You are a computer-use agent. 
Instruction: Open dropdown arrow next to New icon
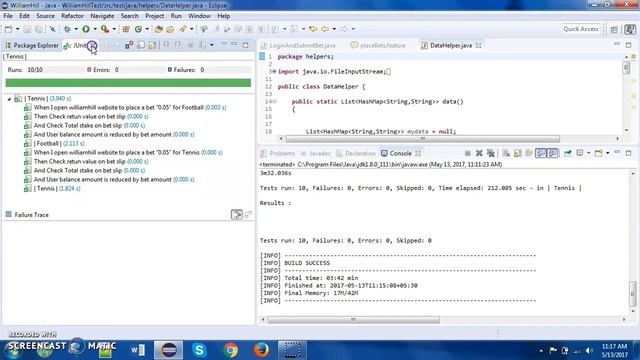(18, 29)
